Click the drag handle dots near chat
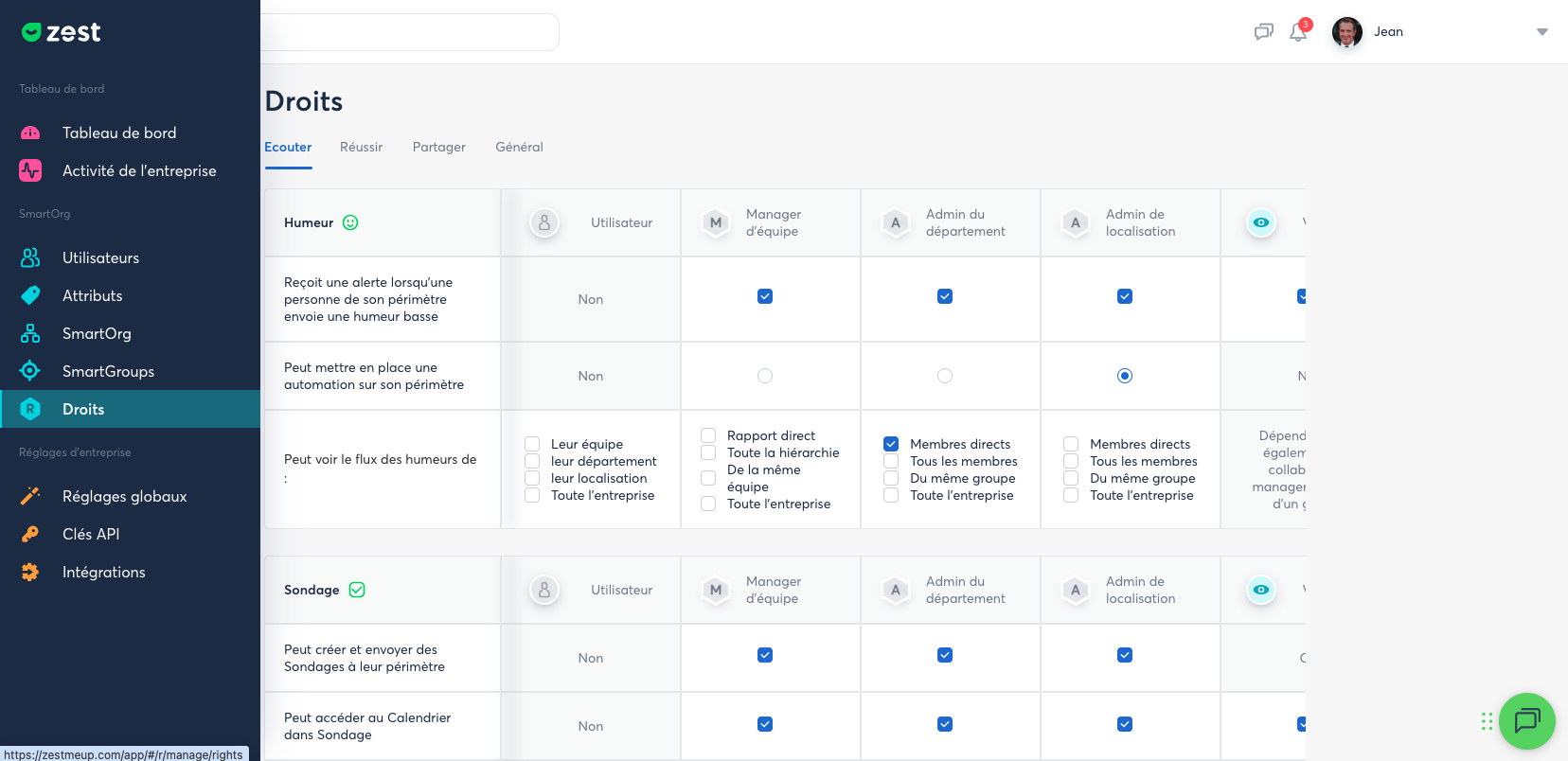The image size is (1568, 761). (1487, 721)
